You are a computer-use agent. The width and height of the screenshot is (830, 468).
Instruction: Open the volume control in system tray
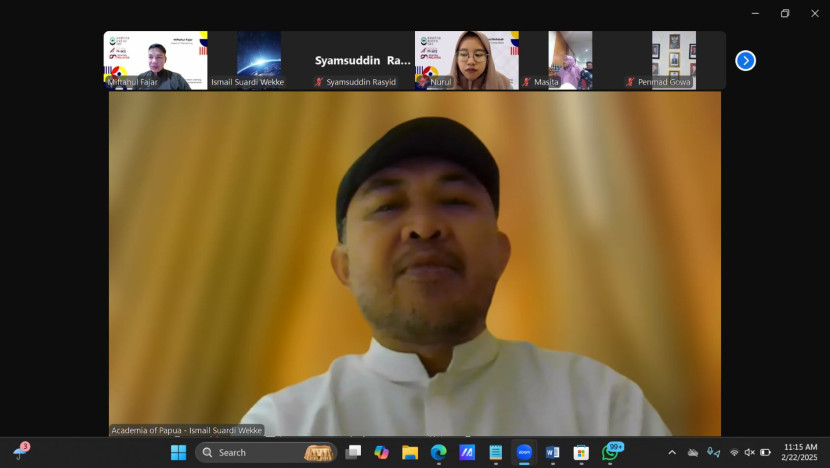point(750,453)
